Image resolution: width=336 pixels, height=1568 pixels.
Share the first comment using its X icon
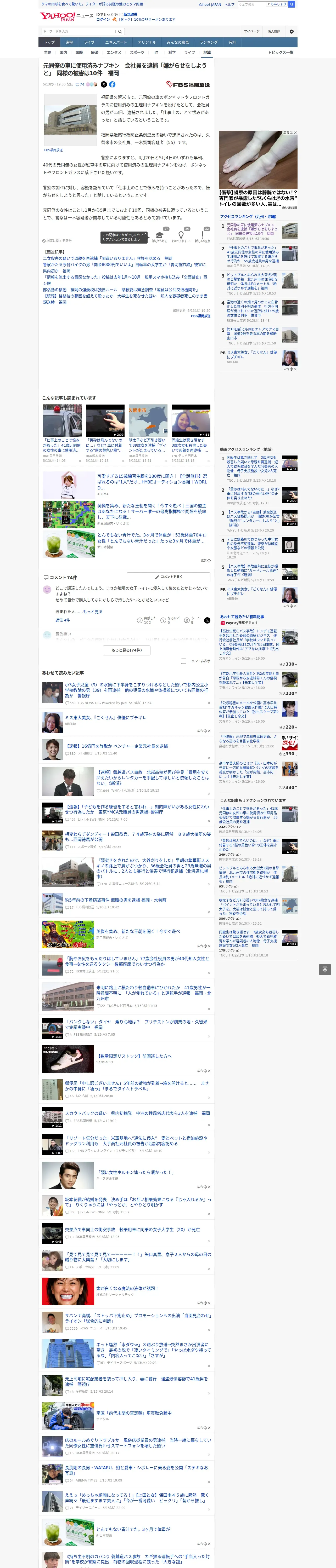tap(207, 620)
